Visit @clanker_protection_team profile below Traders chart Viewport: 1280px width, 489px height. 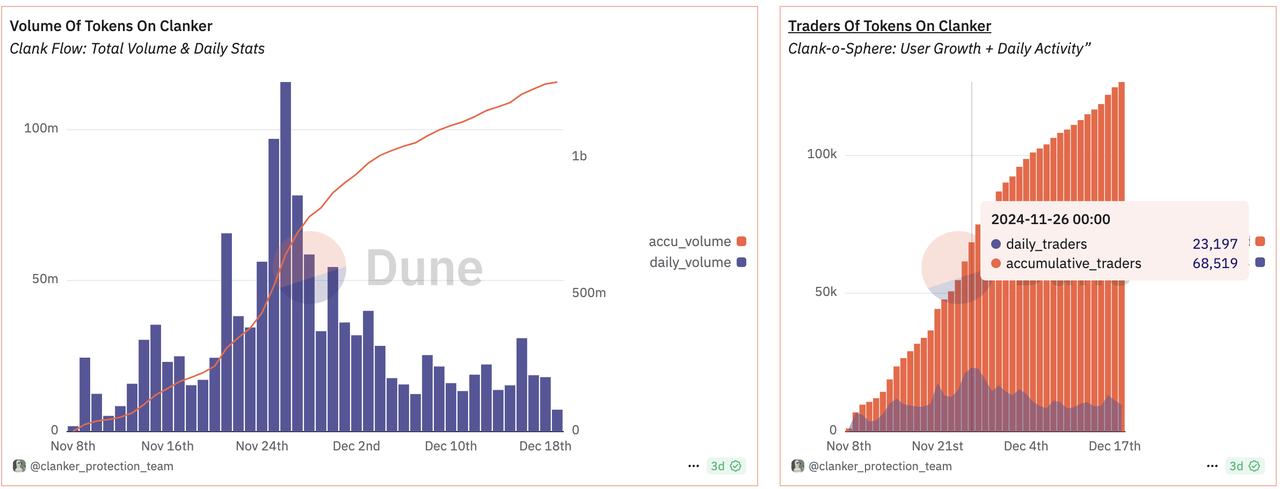[880, 466]
